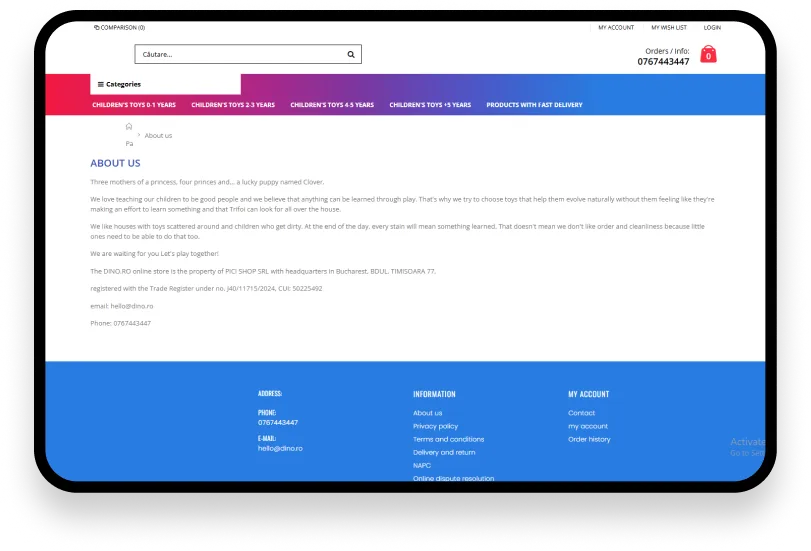
Task: Open footer my account link
Action: point(588,426)
